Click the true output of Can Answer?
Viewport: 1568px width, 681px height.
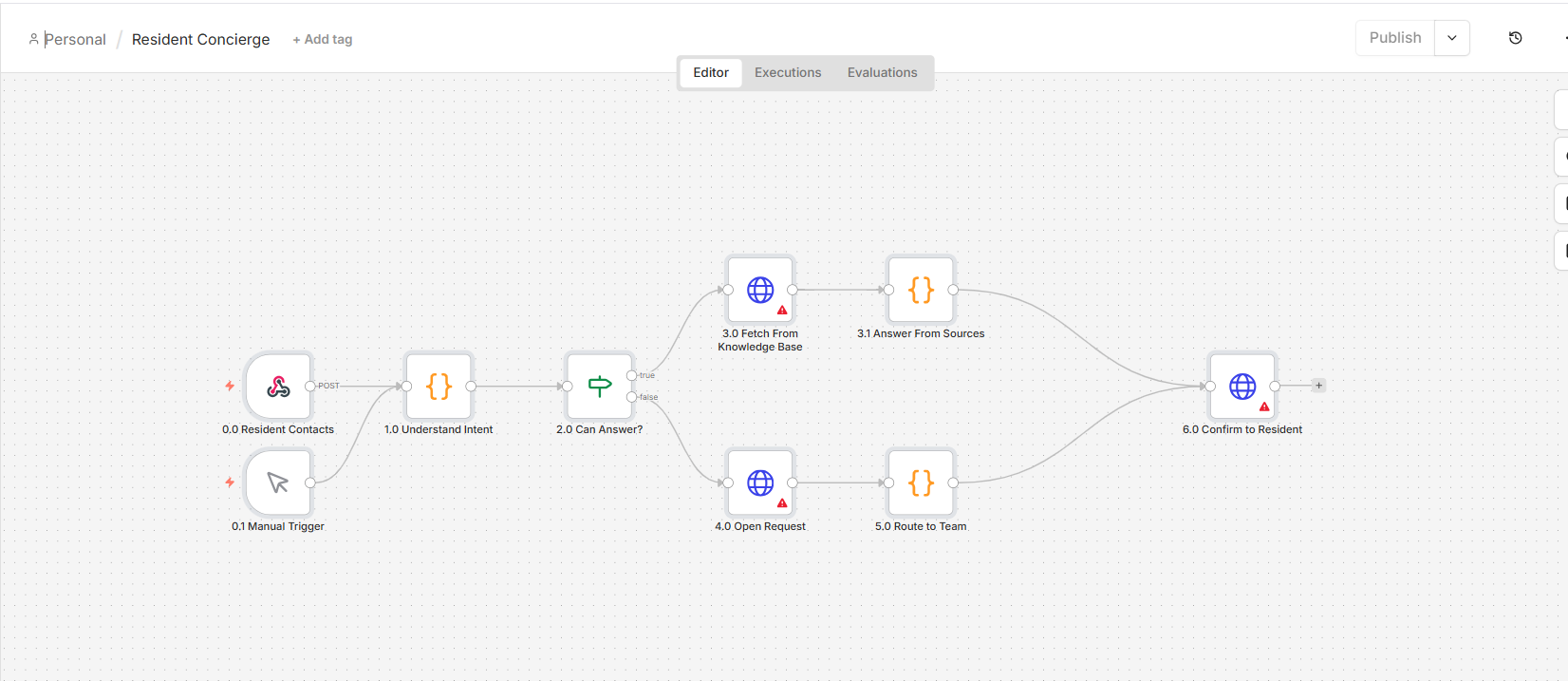[x=632, y=375]
